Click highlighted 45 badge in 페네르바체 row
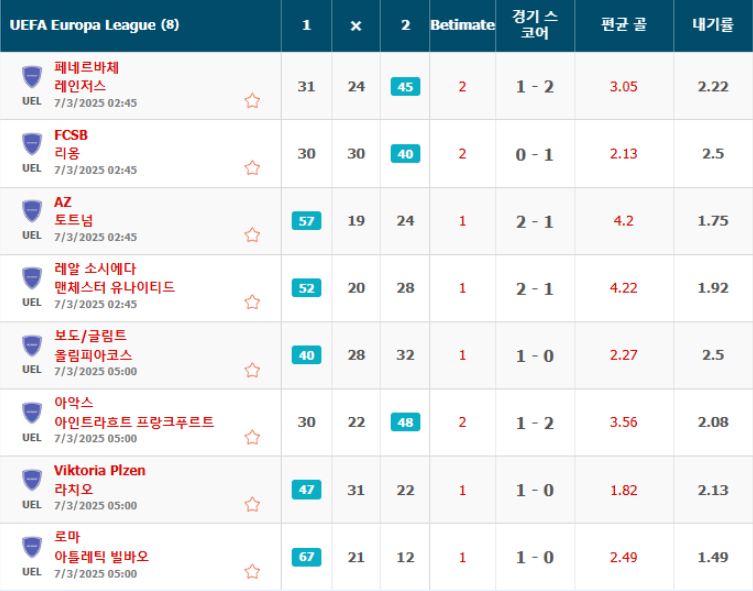This screenshot has height=591, width=753. point(405,87)
